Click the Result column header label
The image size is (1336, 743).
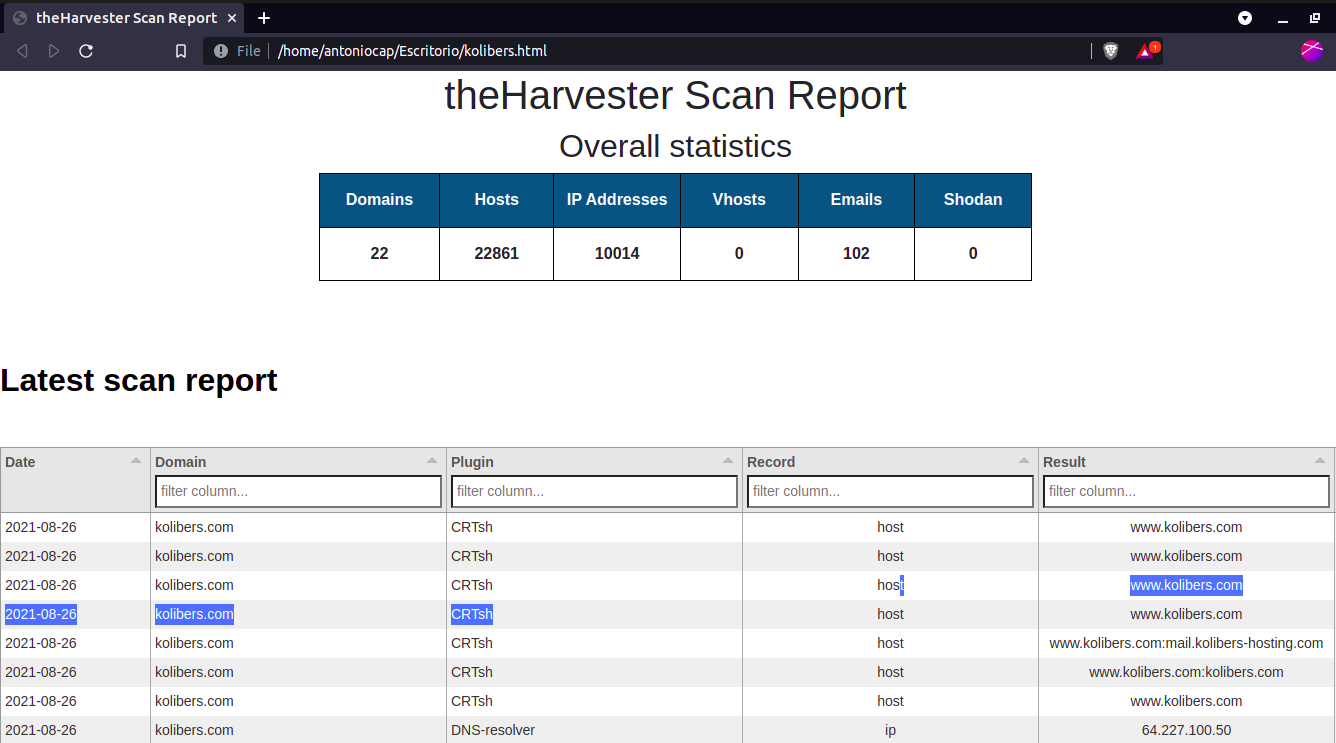pyautogui.click(x=1064, y=462)
